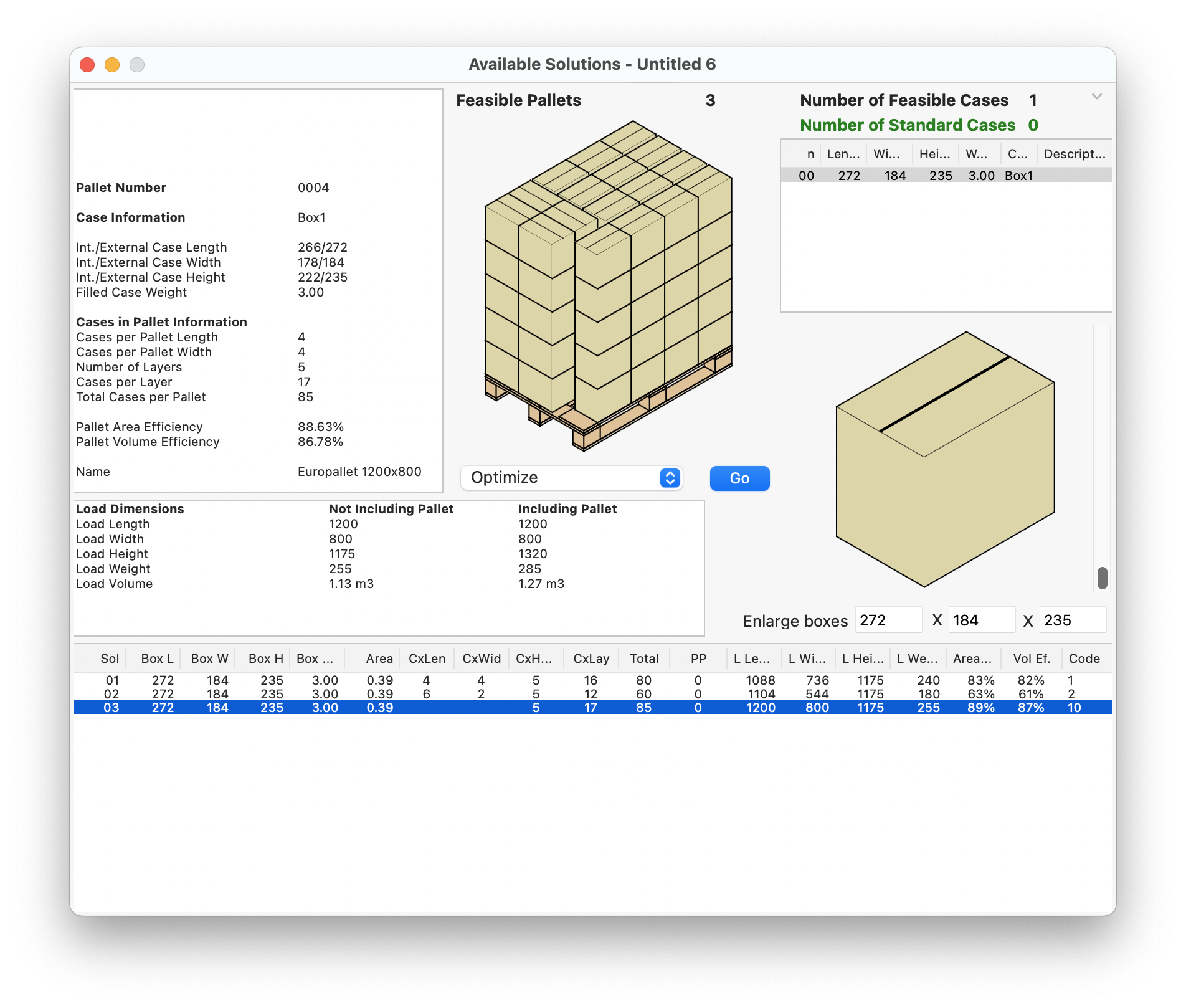This screenshot has height=1008, width=1186.
Task: Expand the chevron beside Number of Feasible Cases
Action: [1097, 97]
